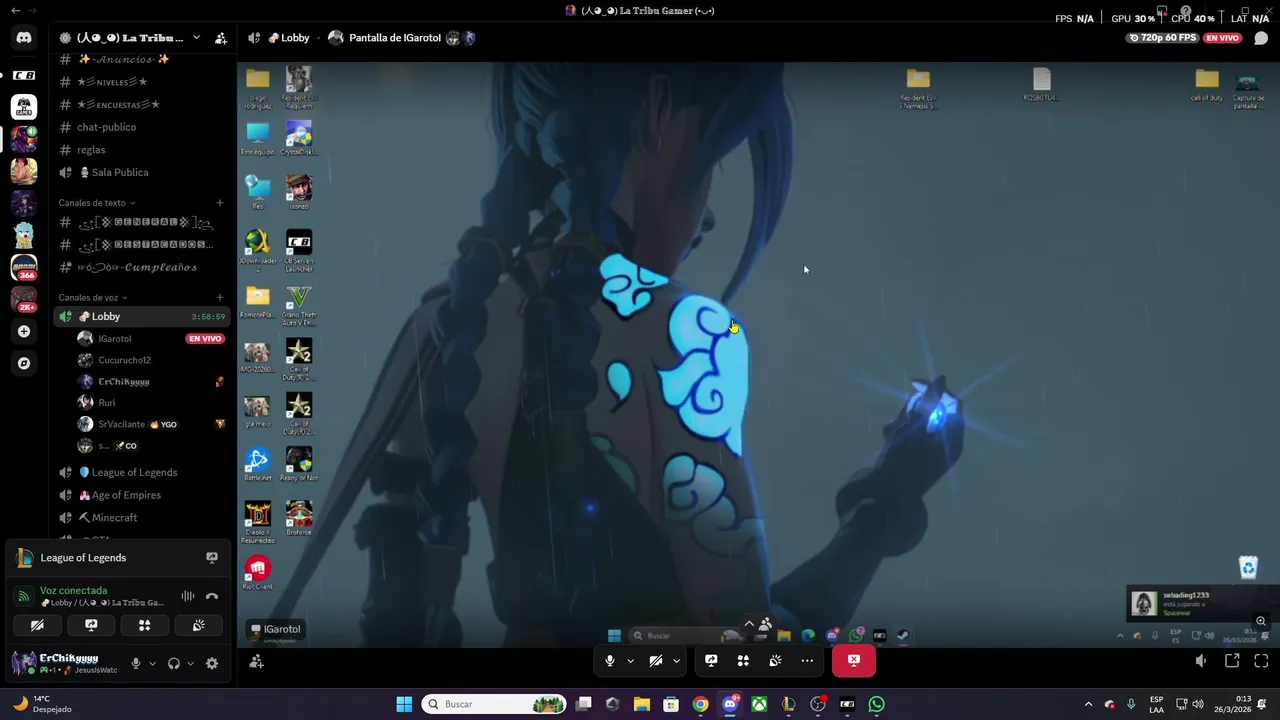Start an activity from stream bar
Screen dimensions: 1280x720
click(x=743, y=660)
